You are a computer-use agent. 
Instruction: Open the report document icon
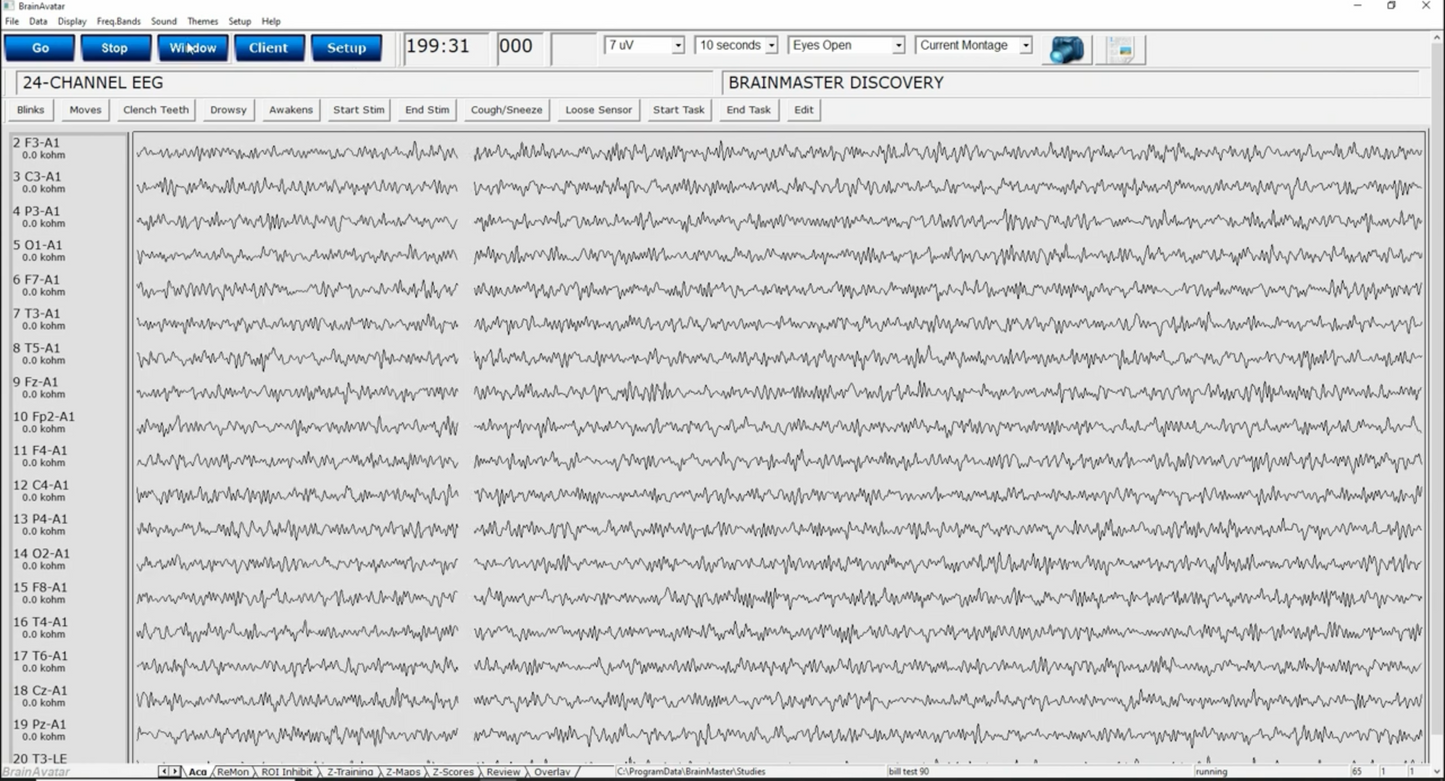coord(1121,49)
